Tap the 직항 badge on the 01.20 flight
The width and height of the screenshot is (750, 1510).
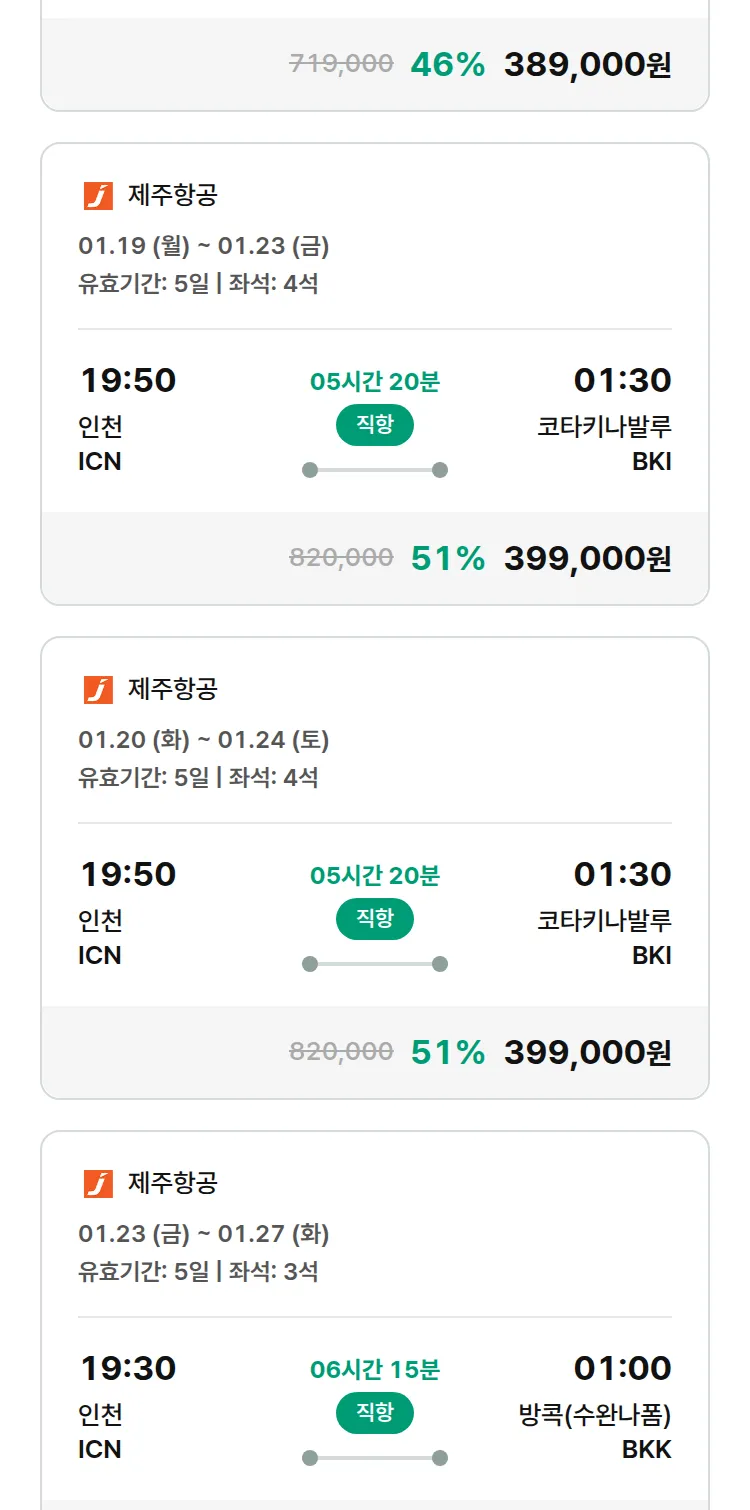375,919
